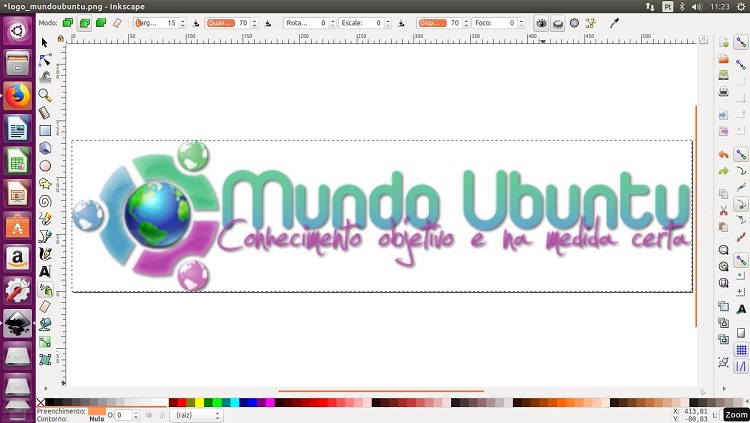Image resolution: width=750 pixels, height=423 pixels.
Task: Open the (raiz) layer dropdown
Action: click(x=197, y=415)
